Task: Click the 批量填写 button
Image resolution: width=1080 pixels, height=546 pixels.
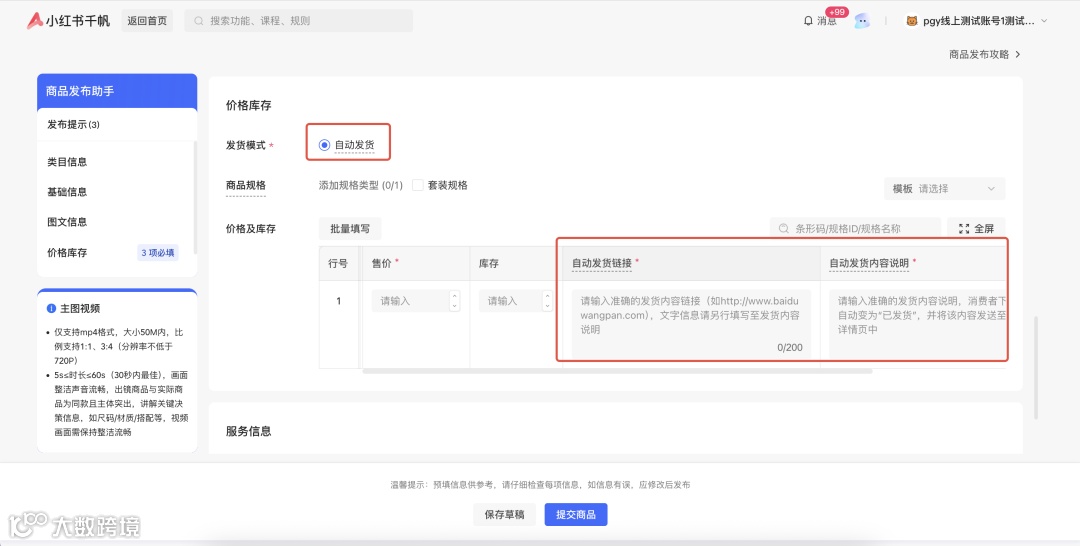Action: [x=350, y=229]
